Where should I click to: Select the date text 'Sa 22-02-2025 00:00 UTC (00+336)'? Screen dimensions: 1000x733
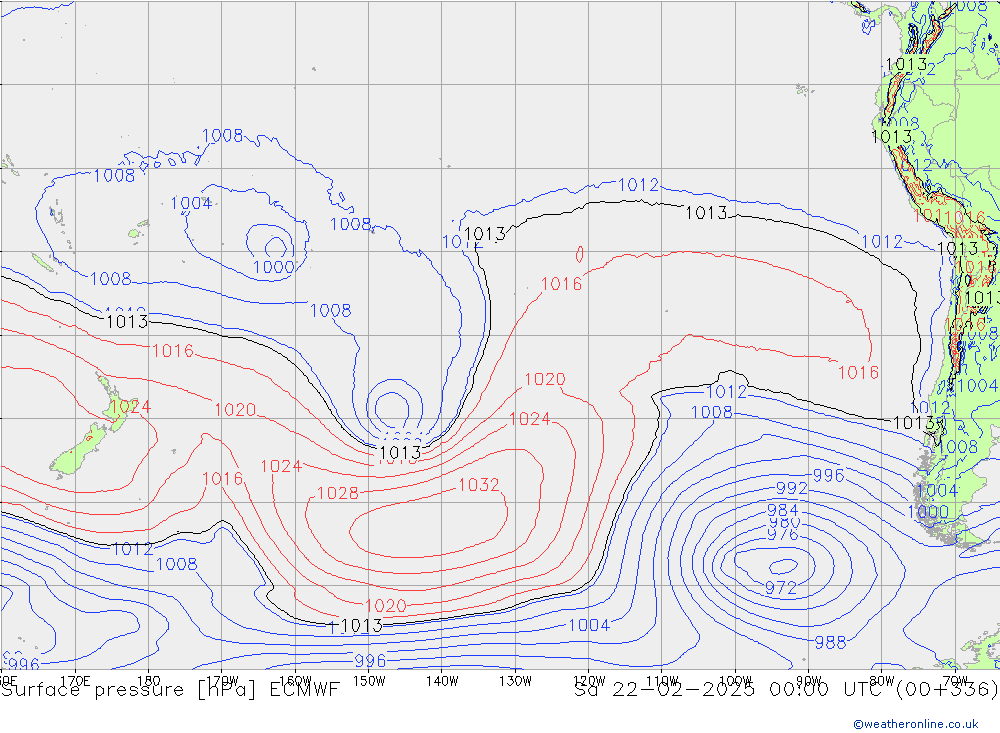(786, 690)
